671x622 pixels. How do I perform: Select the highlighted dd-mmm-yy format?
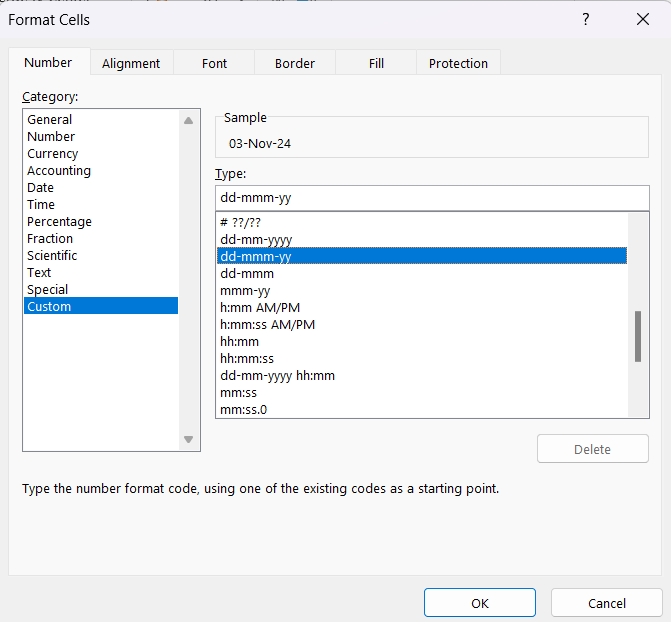tap(422, 256)
